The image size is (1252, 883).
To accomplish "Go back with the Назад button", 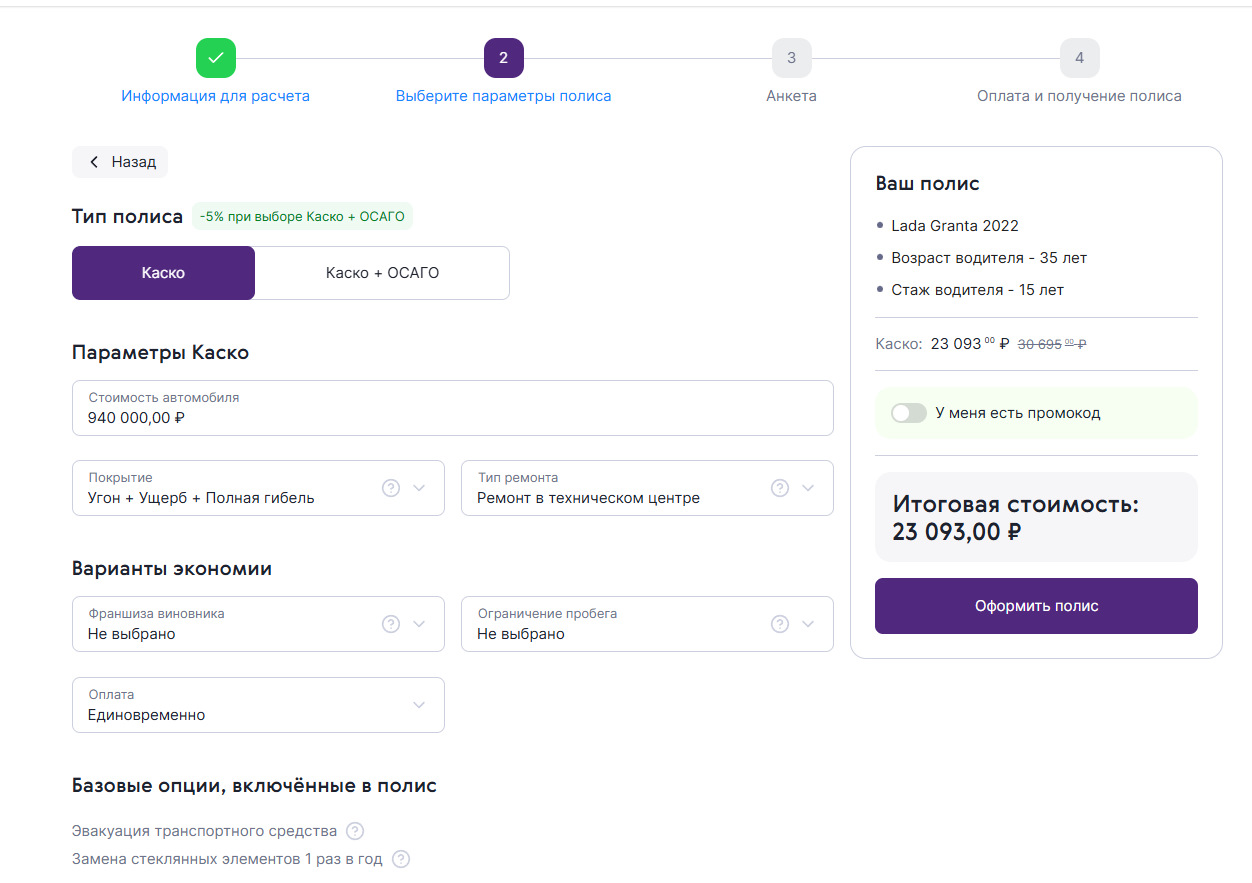I will pyautogui.click(x=120, y=162).
